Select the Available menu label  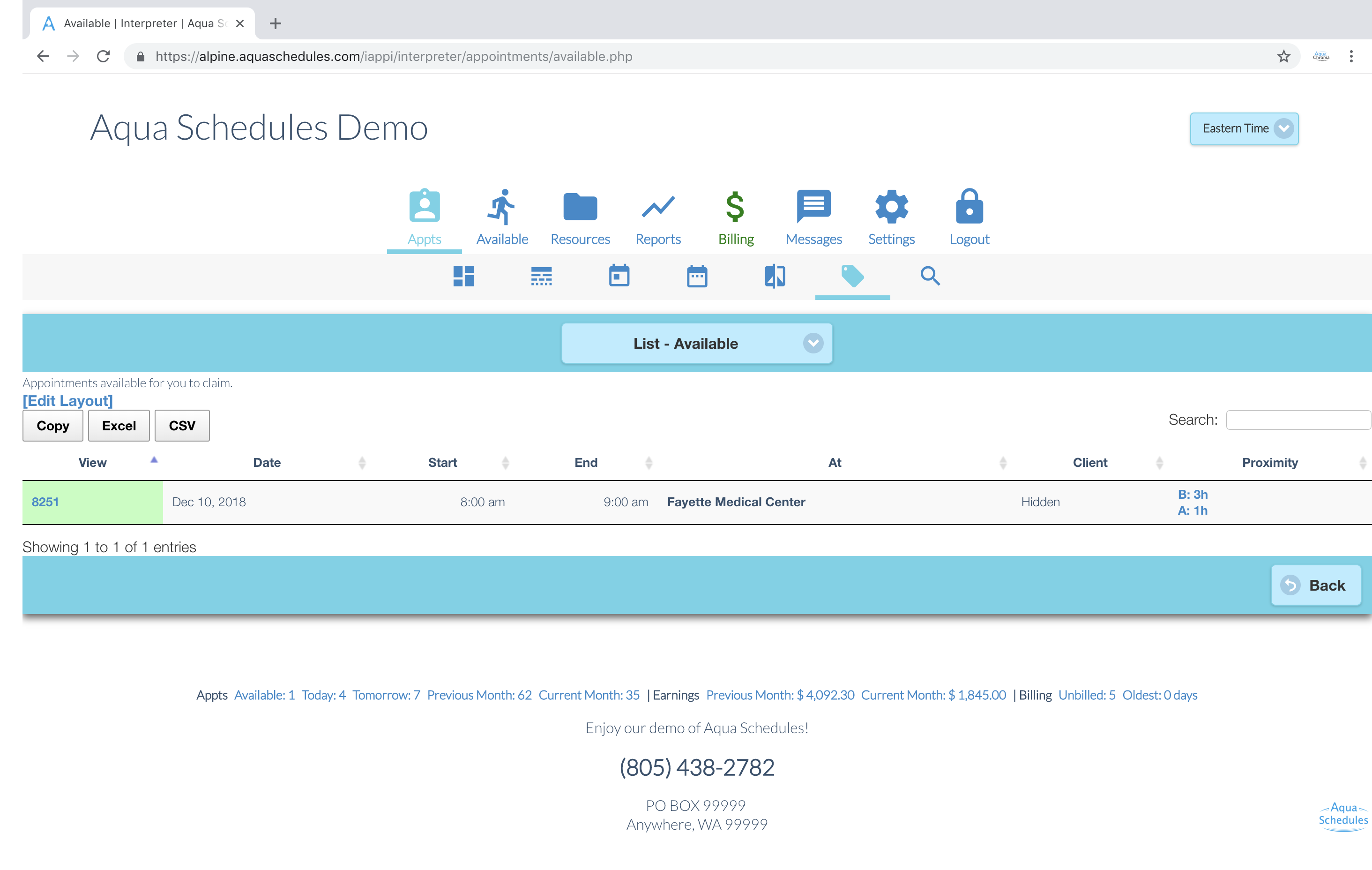(502, 240)
